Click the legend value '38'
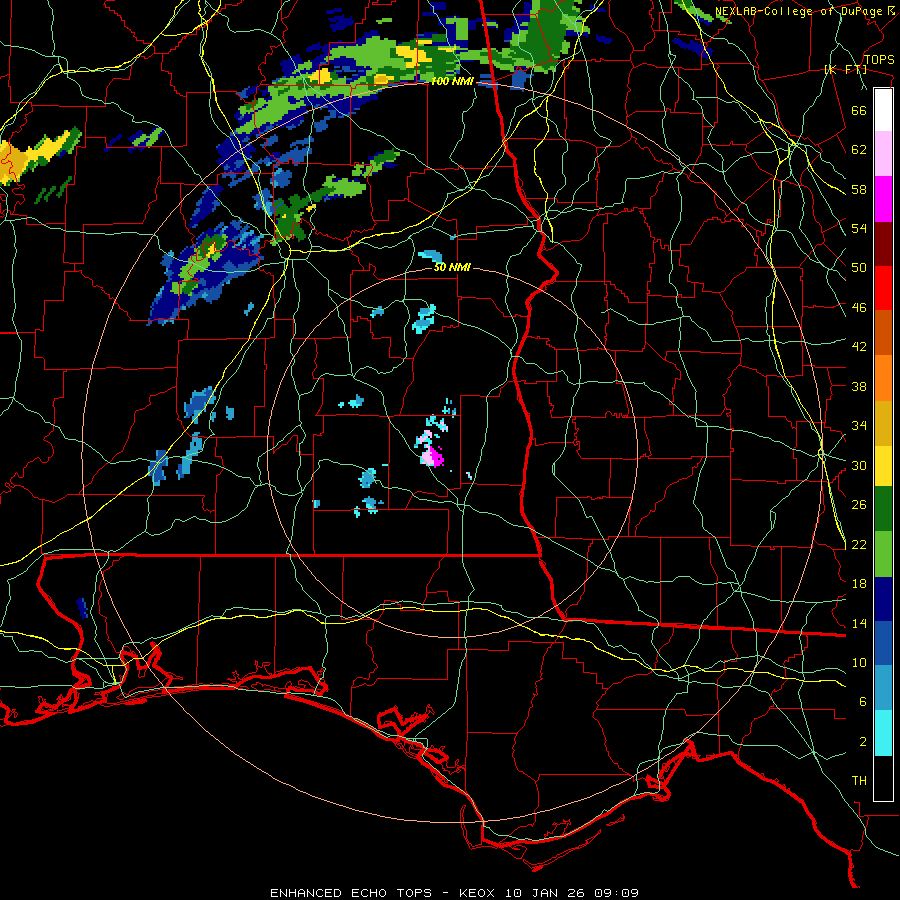The height and width of the screenshot is (900, 900). point(859,386)
